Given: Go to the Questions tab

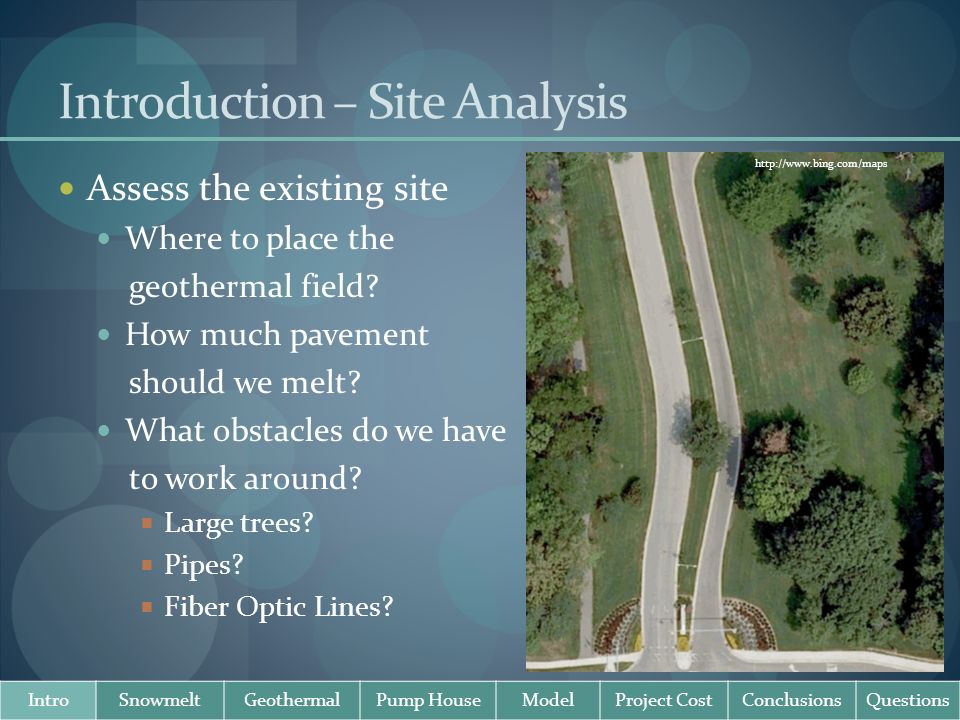Looking at the screenshot, I should [x=908, y=700].
